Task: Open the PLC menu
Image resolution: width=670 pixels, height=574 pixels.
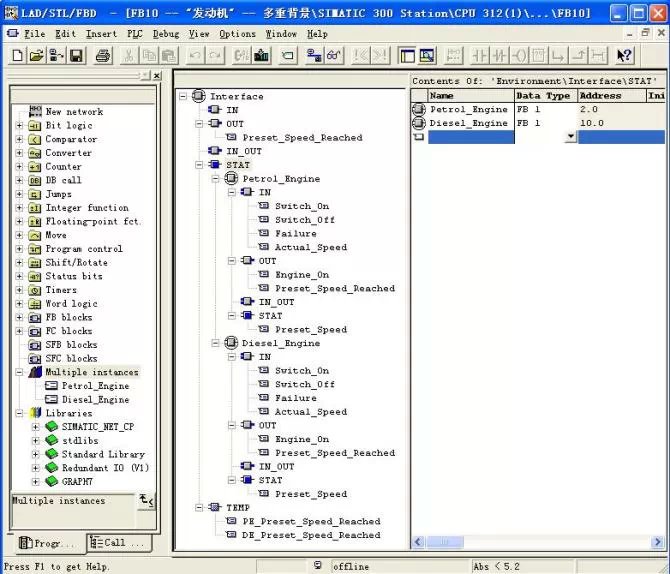Action: pyautogui.click(x=135, y=34)
